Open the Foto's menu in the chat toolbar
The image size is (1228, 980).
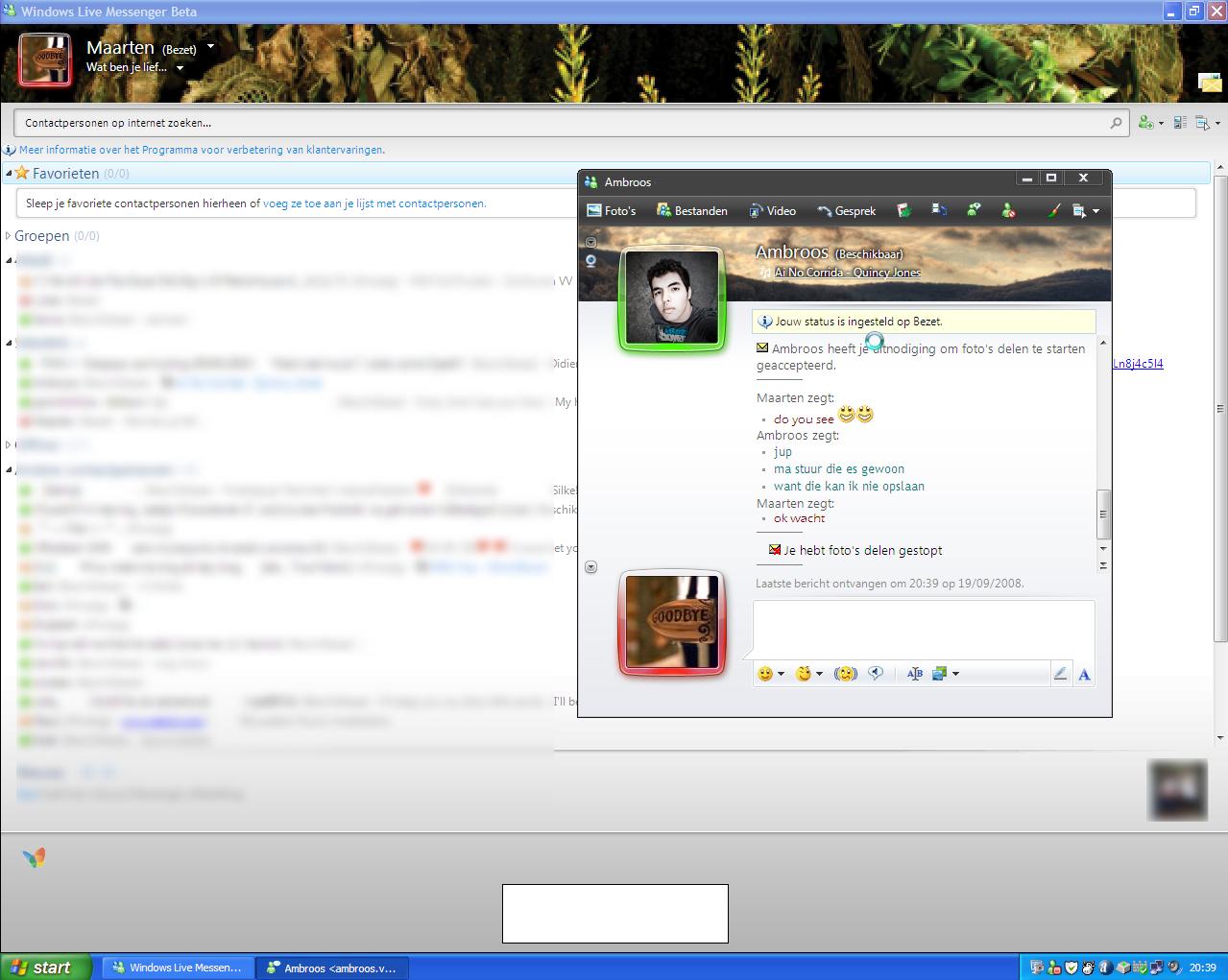[613, 210]
